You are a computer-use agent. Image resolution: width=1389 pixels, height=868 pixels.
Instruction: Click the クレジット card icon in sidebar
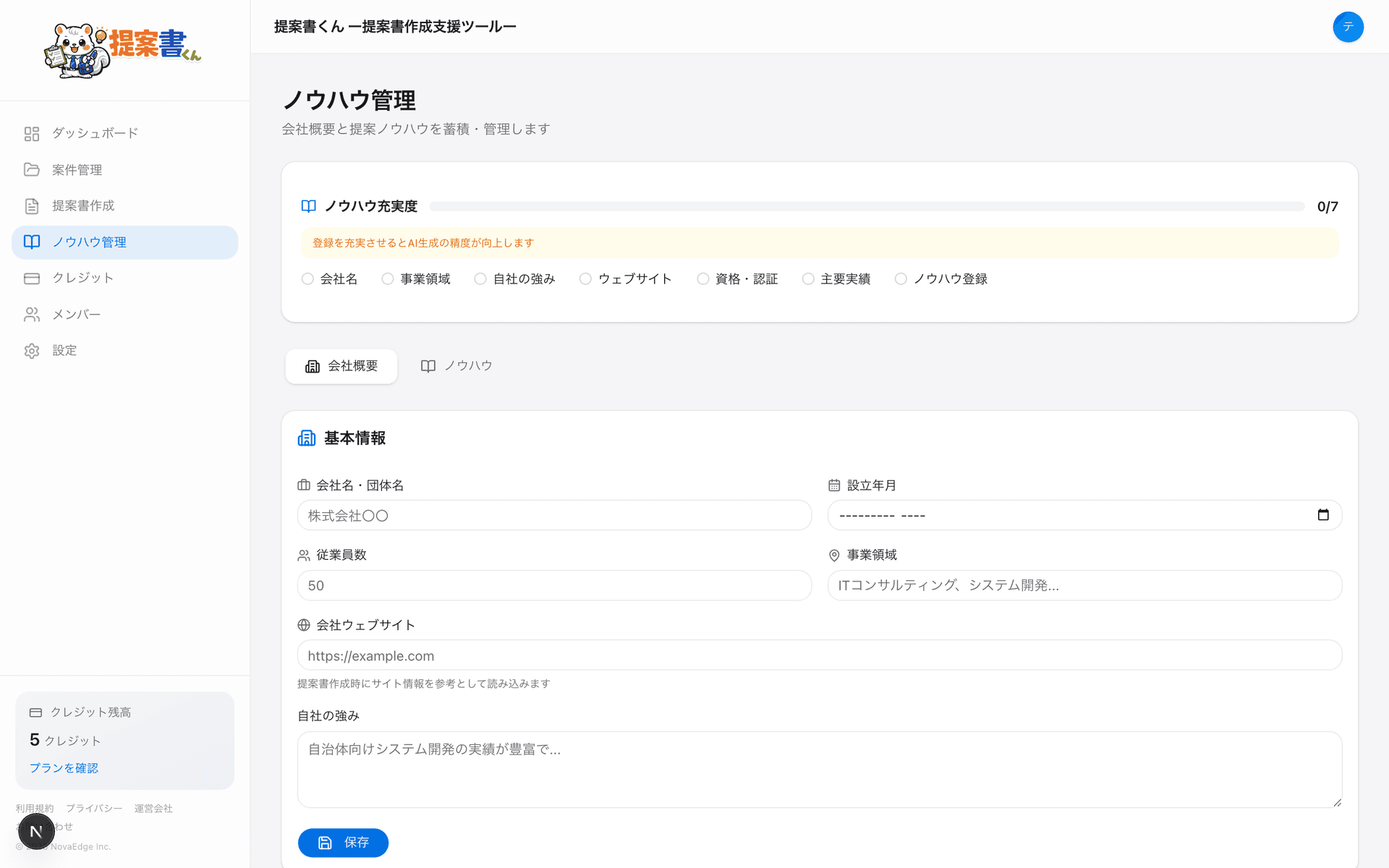pyautogui.click(x=32, y=278)
